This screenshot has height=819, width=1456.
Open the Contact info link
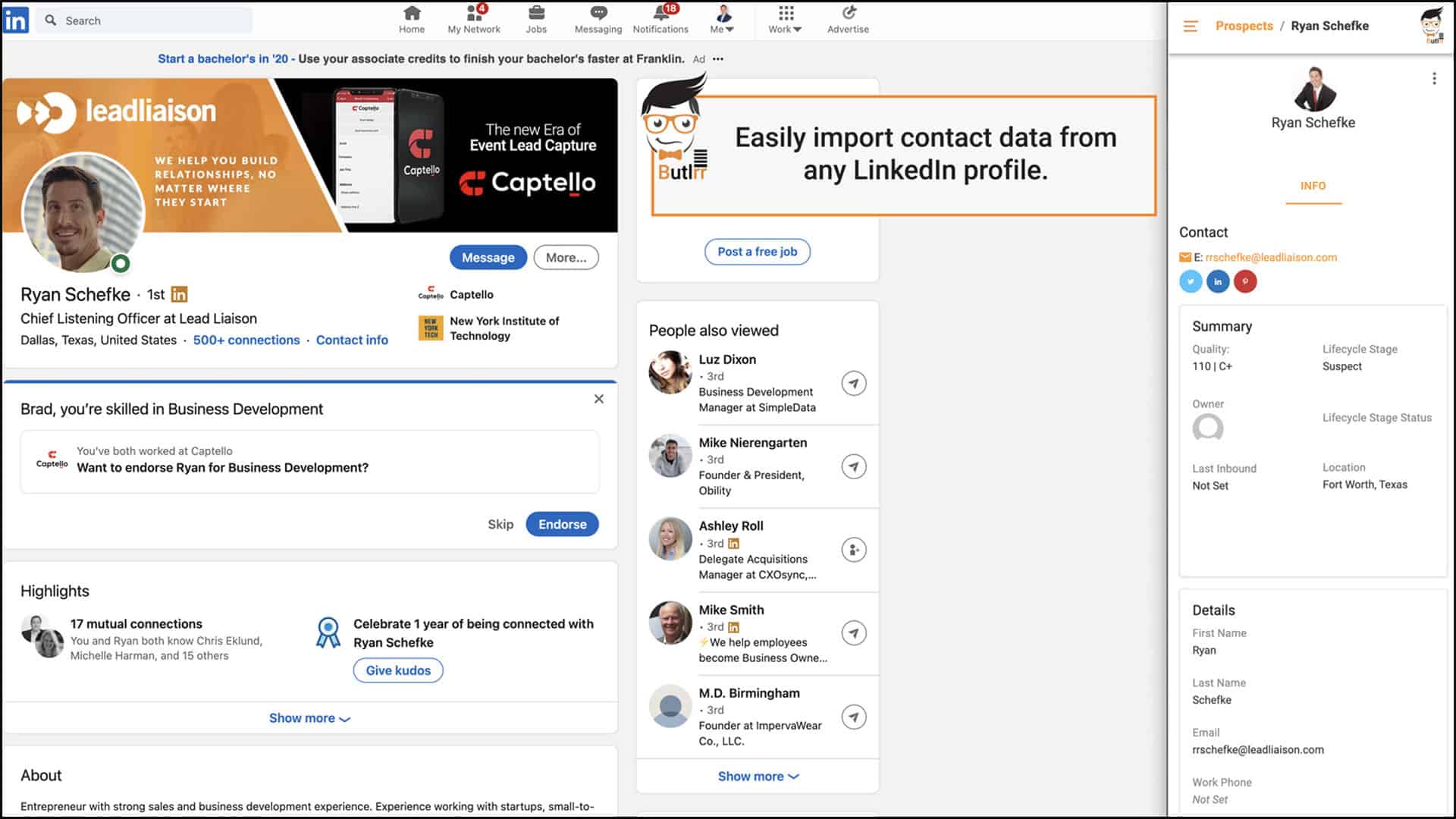[x=352, y=340]
